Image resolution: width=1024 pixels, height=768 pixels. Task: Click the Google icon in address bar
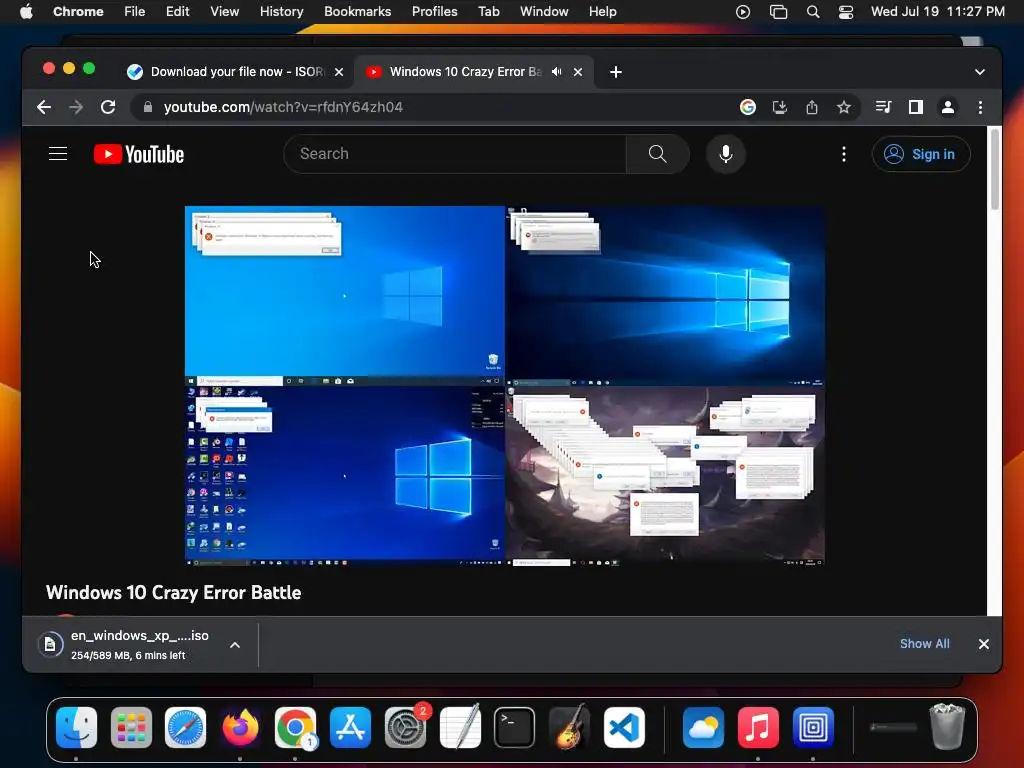748,107
